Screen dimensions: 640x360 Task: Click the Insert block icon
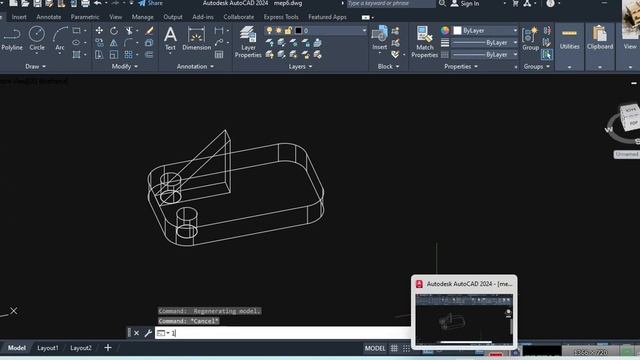coord(380,38)
